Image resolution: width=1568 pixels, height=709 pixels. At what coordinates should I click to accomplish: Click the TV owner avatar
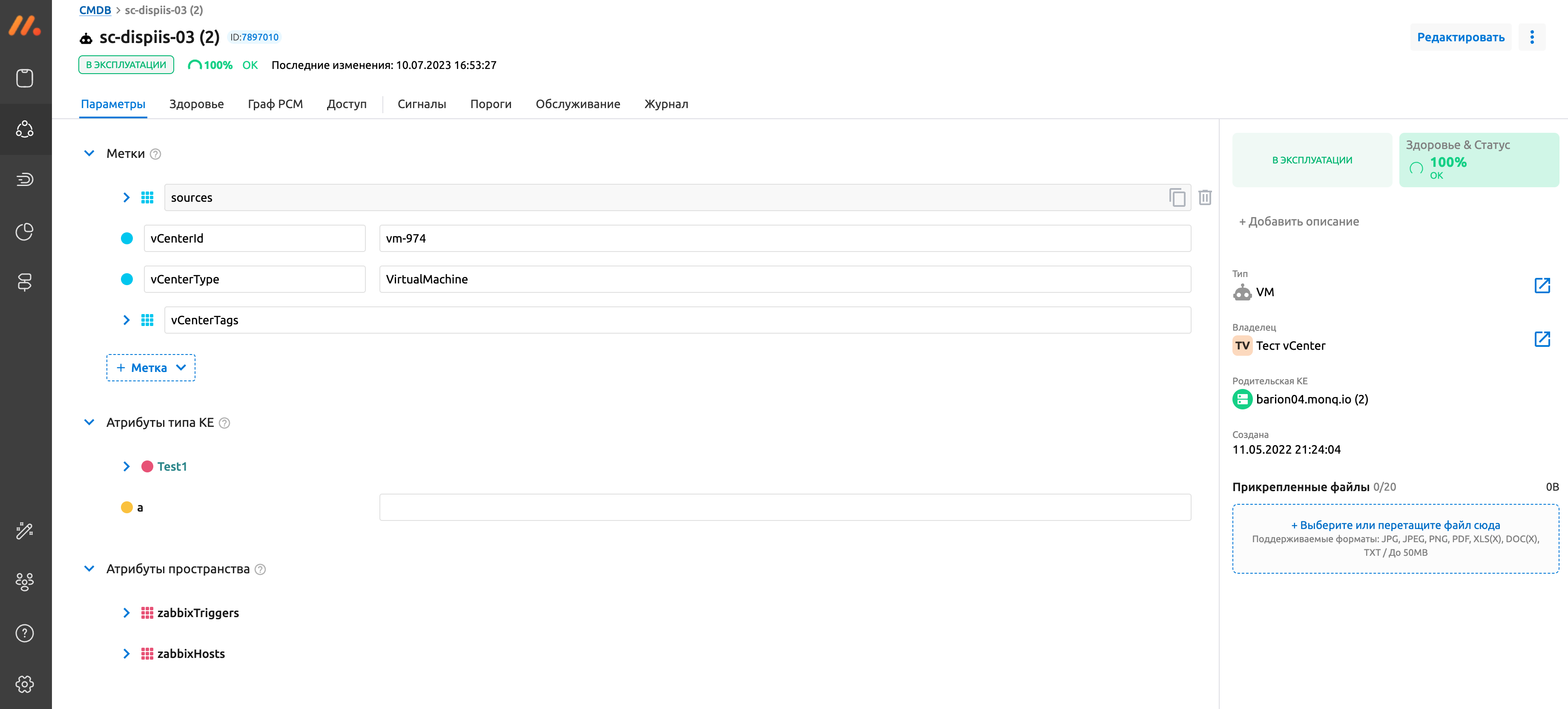(x=1242, y=346)
